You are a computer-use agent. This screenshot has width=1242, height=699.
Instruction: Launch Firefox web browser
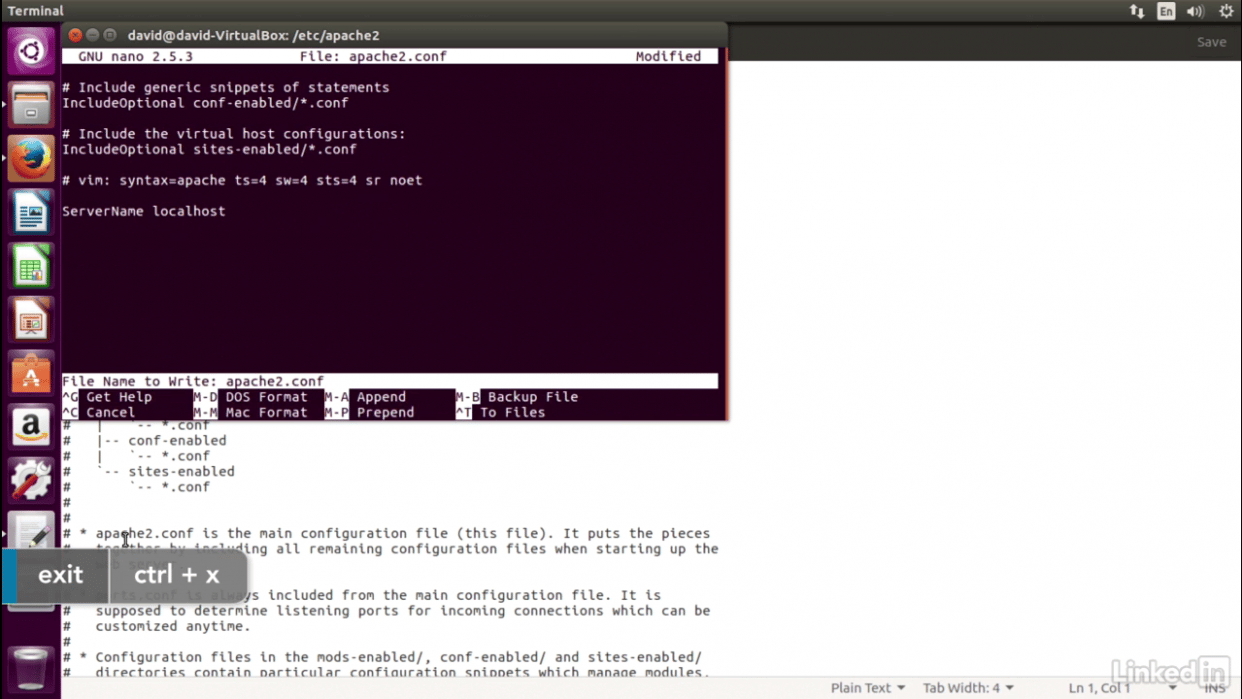coord(30,159)
